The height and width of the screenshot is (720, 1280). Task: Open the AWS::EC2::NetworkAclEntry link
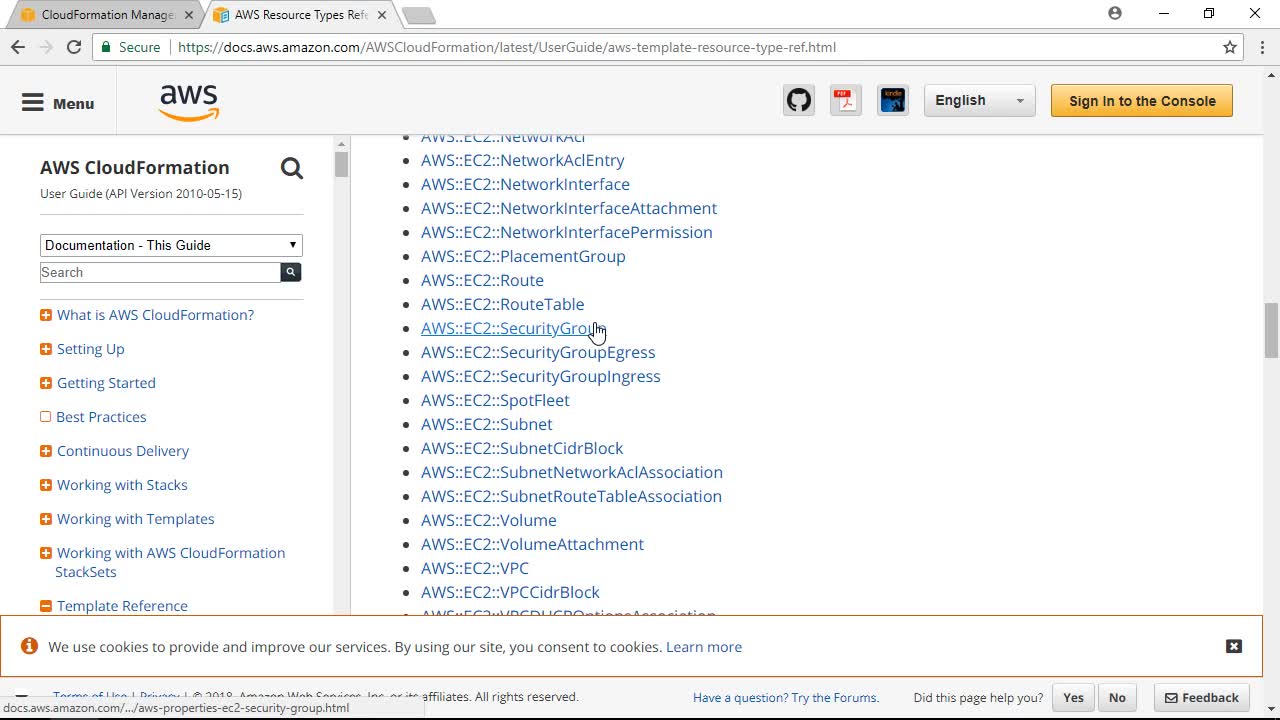tap(522, 160)
